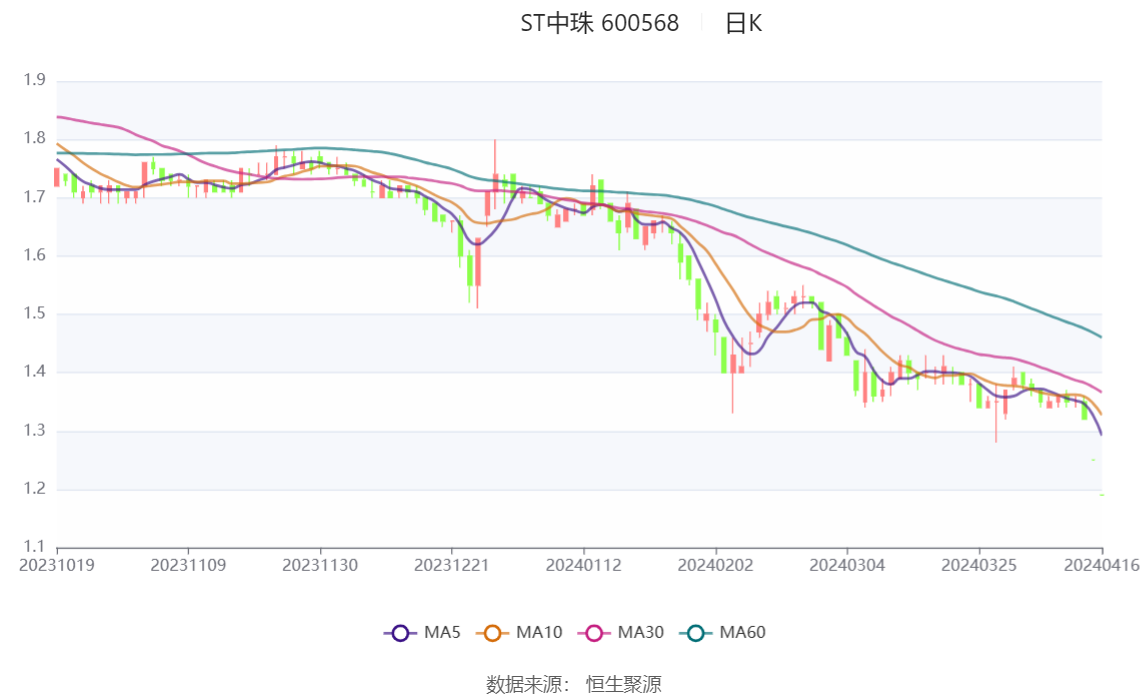Click the 20231109 date axis label
The width and height of the screenshot is (1148, 699).
188,566
